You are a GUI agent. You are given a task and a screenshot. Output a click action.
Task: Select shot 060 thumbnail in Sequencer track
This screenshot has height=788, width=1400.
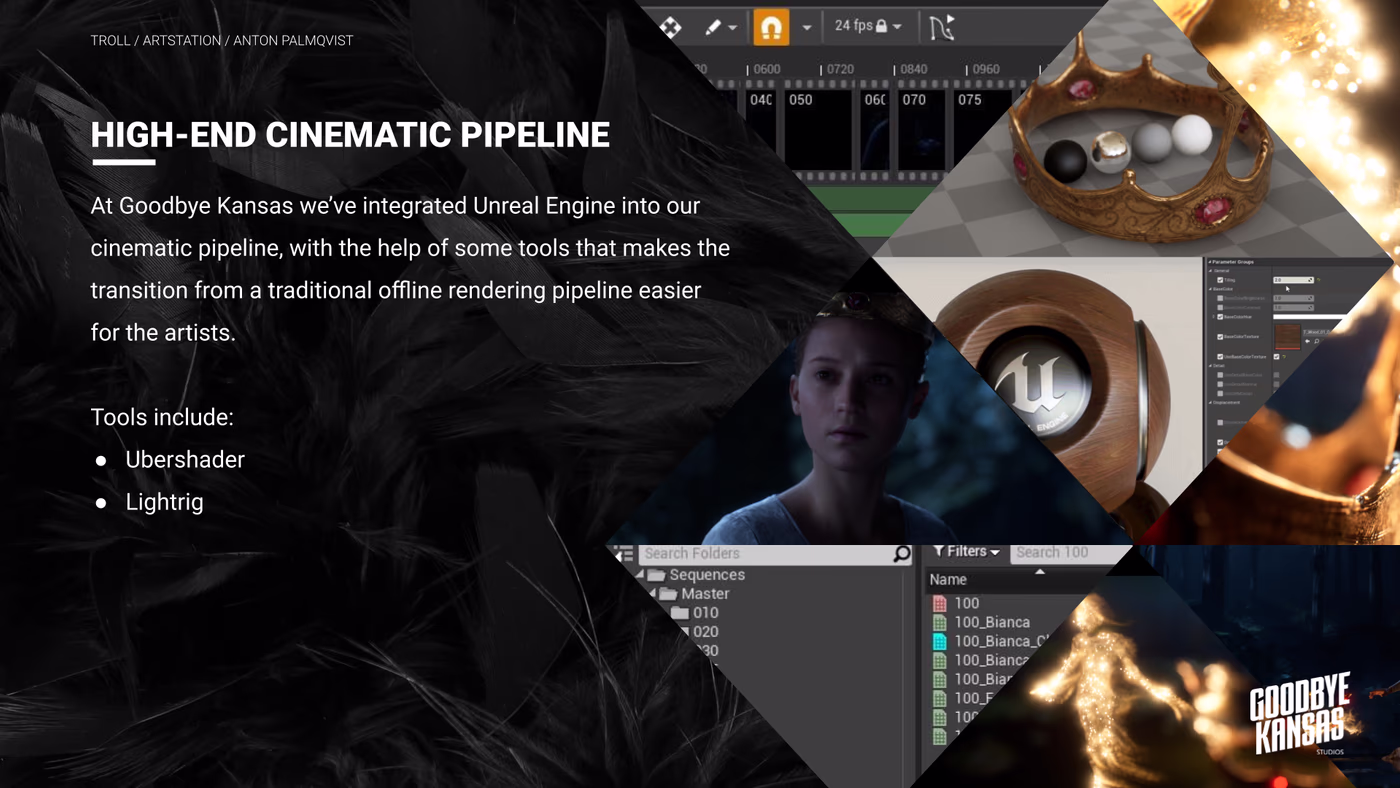(875, 130)
